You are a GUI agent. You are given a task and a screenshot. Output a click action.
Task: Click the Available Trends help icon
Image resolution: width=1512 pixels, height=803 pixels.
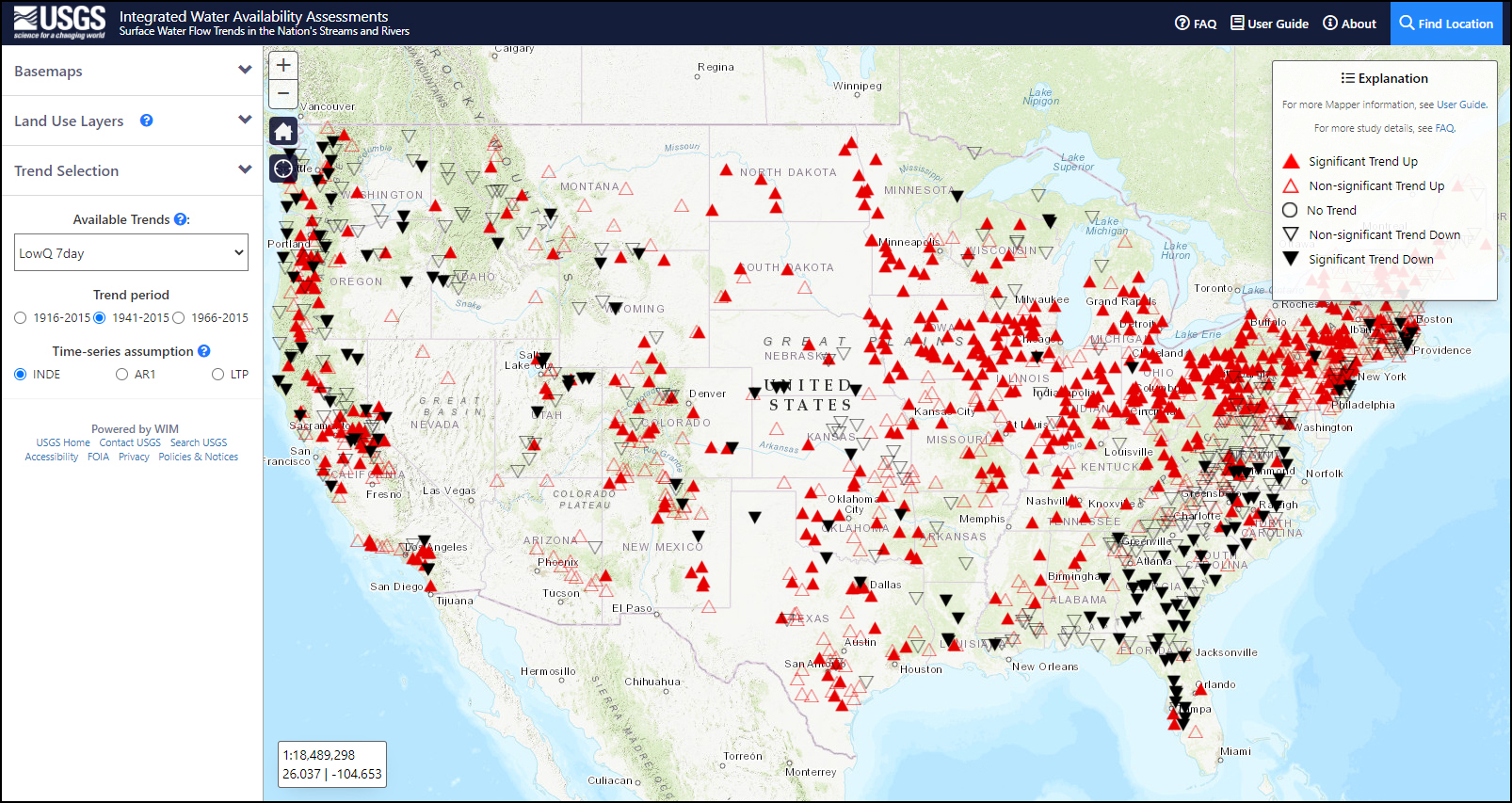pos(181,219)
